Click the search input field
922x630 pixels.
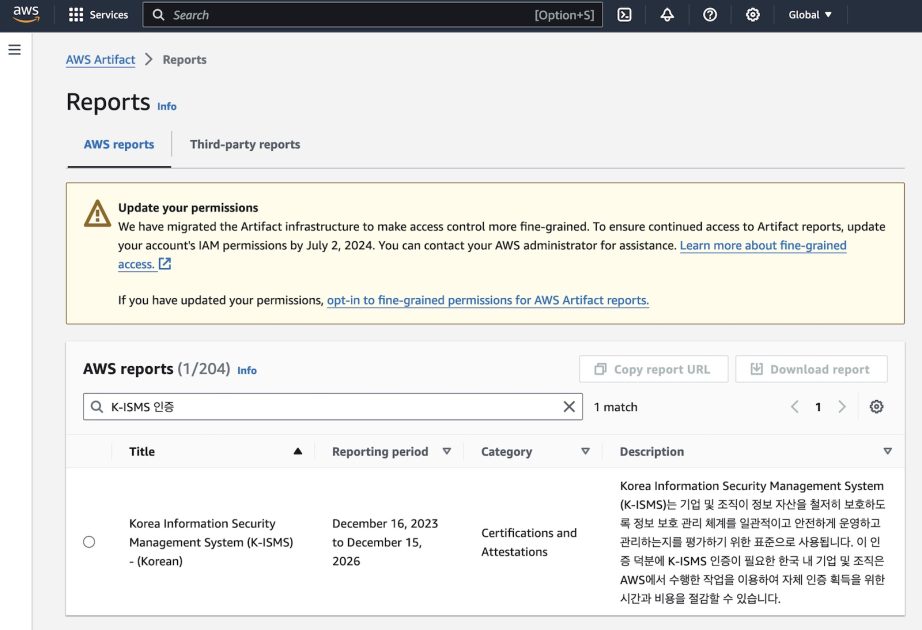(x=300, y=406)
